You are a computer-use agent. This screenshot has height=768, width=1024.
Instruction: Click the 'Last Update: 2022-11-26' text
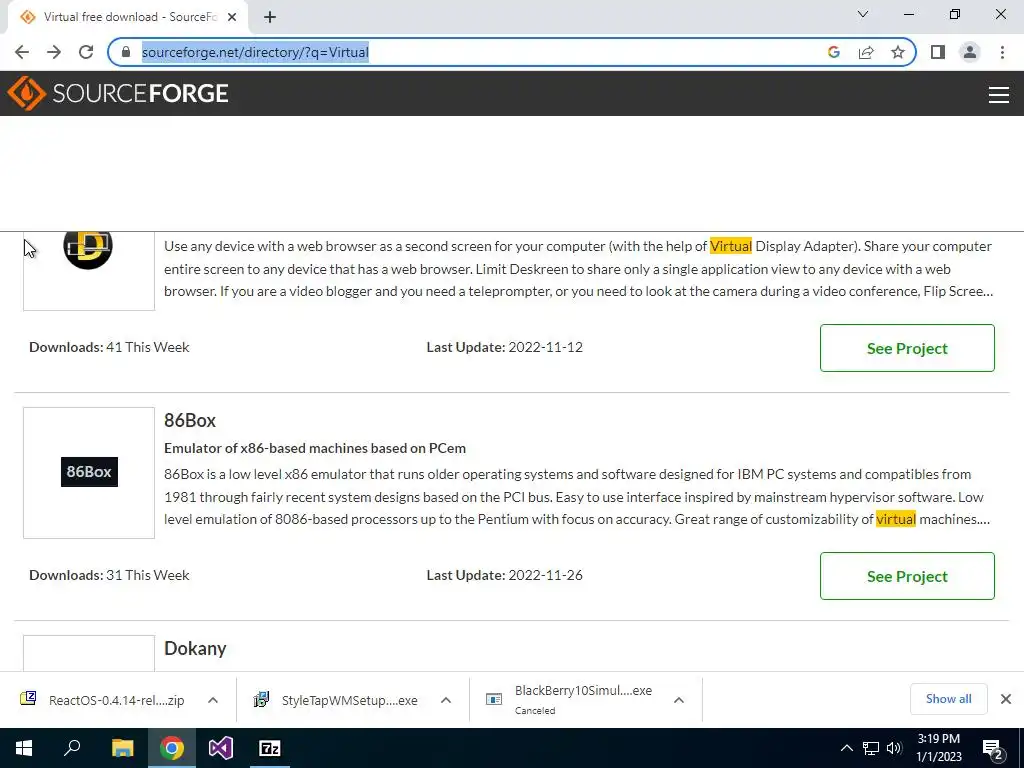[504, 575]
